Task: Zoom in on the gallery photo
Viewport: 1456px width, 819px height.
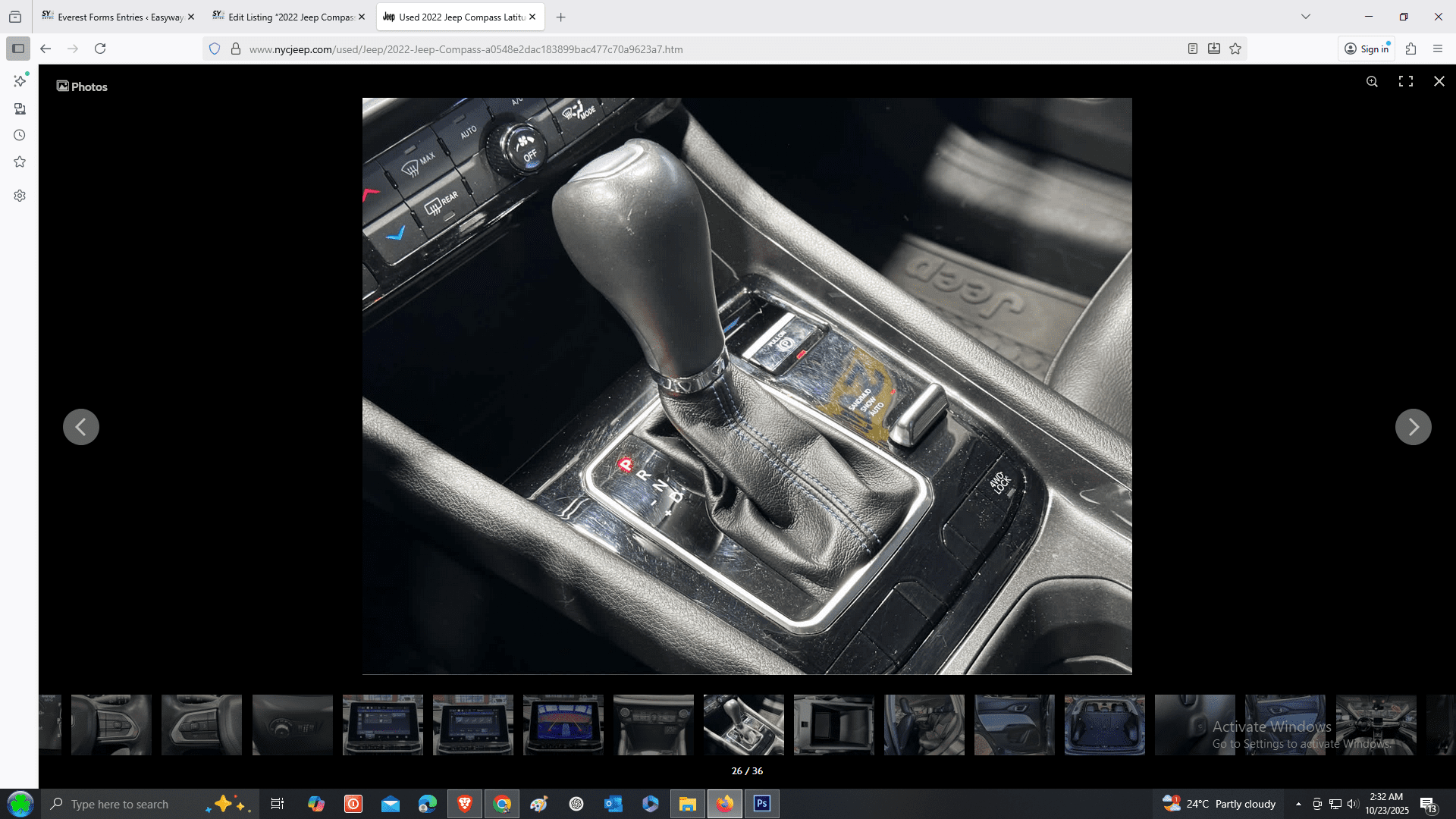Action: [1372, 82]
